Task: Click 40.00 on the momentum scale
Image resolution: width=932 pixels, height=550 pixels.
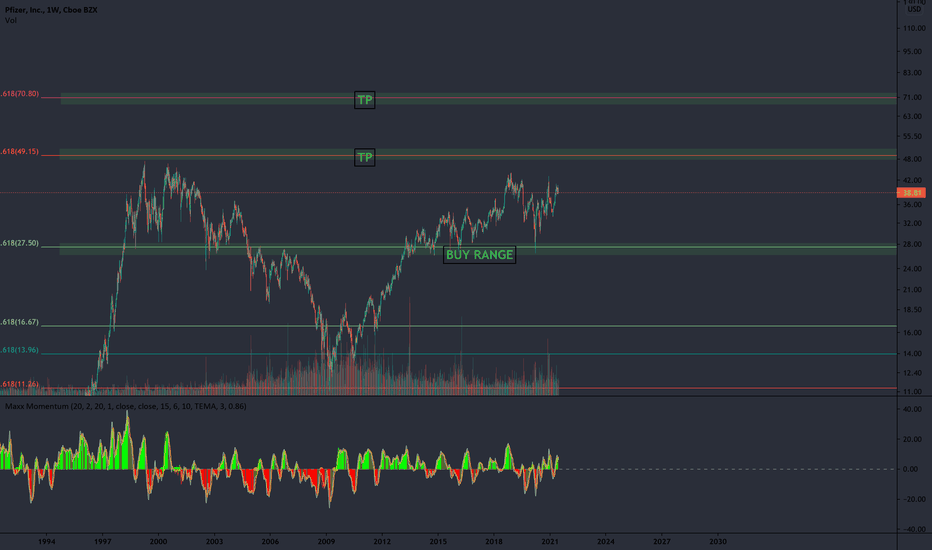Action: [x=913, y=409]
